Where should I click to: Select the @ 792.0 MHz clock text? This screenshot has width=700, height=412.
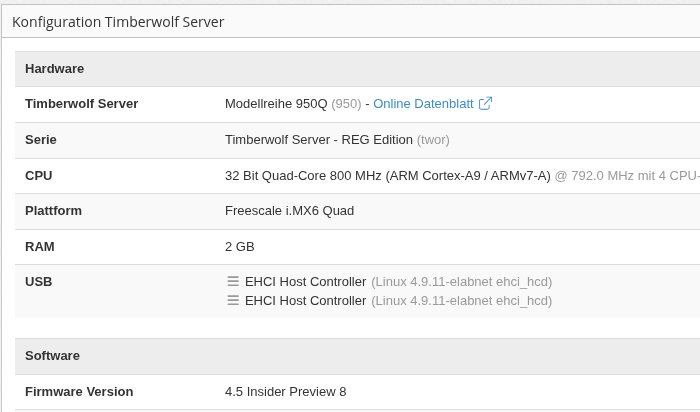click(x=627, y=176)
